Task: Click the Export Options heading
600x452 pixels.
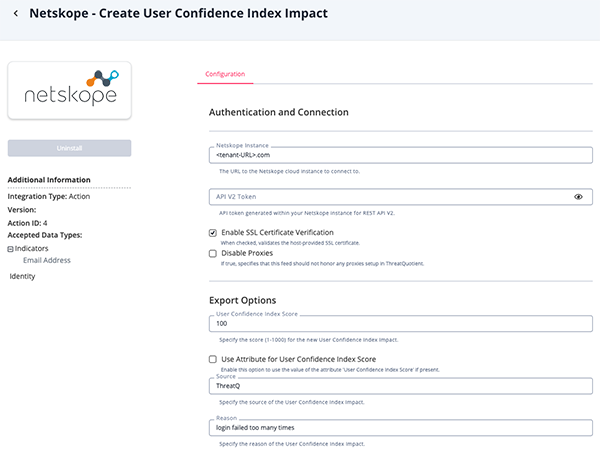Action: coord(243,300)
